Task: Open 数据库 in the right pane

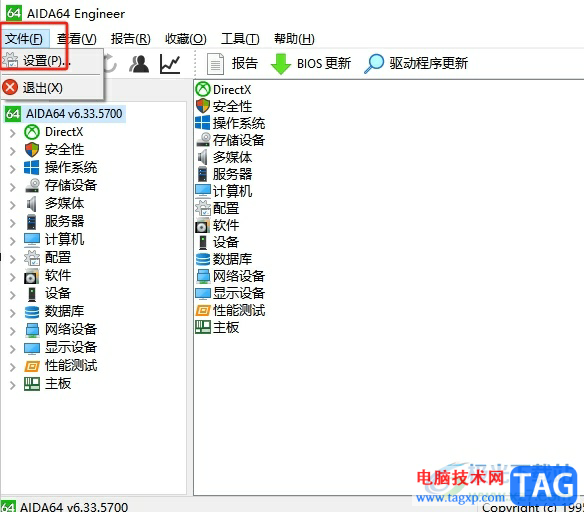Action: click(x=223, y=259)
